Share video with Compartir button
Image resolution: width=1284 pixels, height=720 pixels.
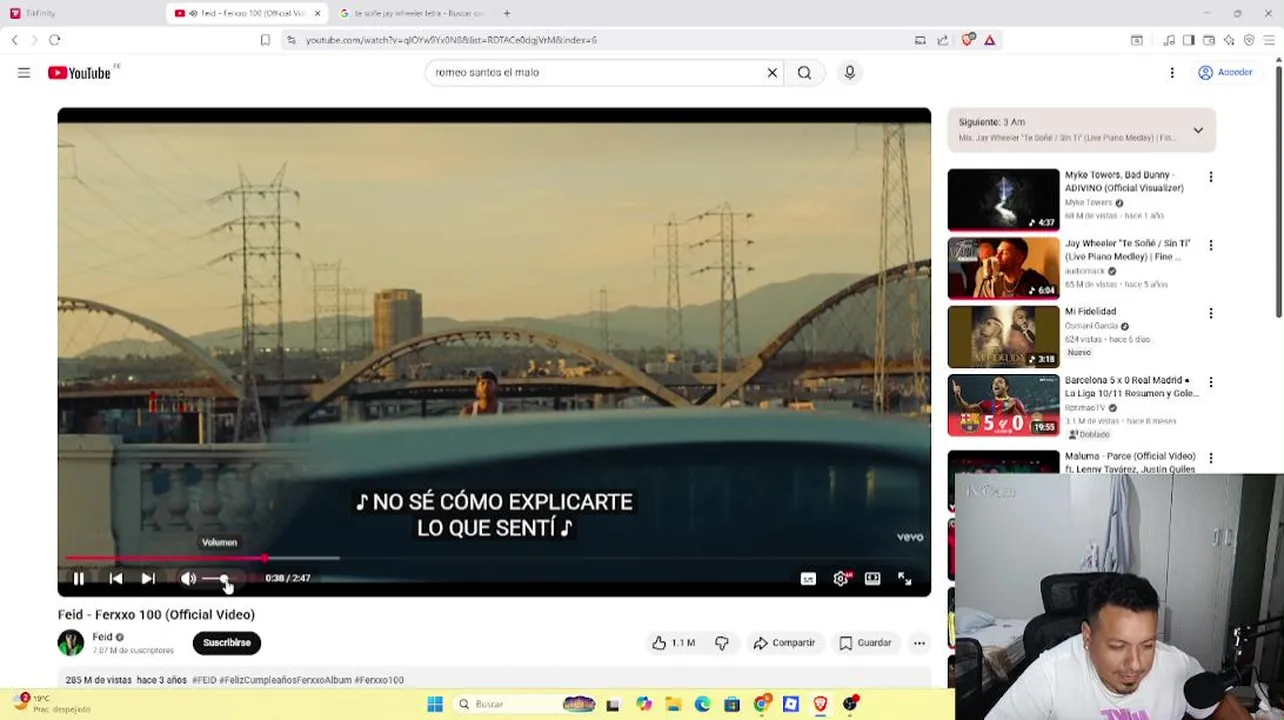(784, 643)
